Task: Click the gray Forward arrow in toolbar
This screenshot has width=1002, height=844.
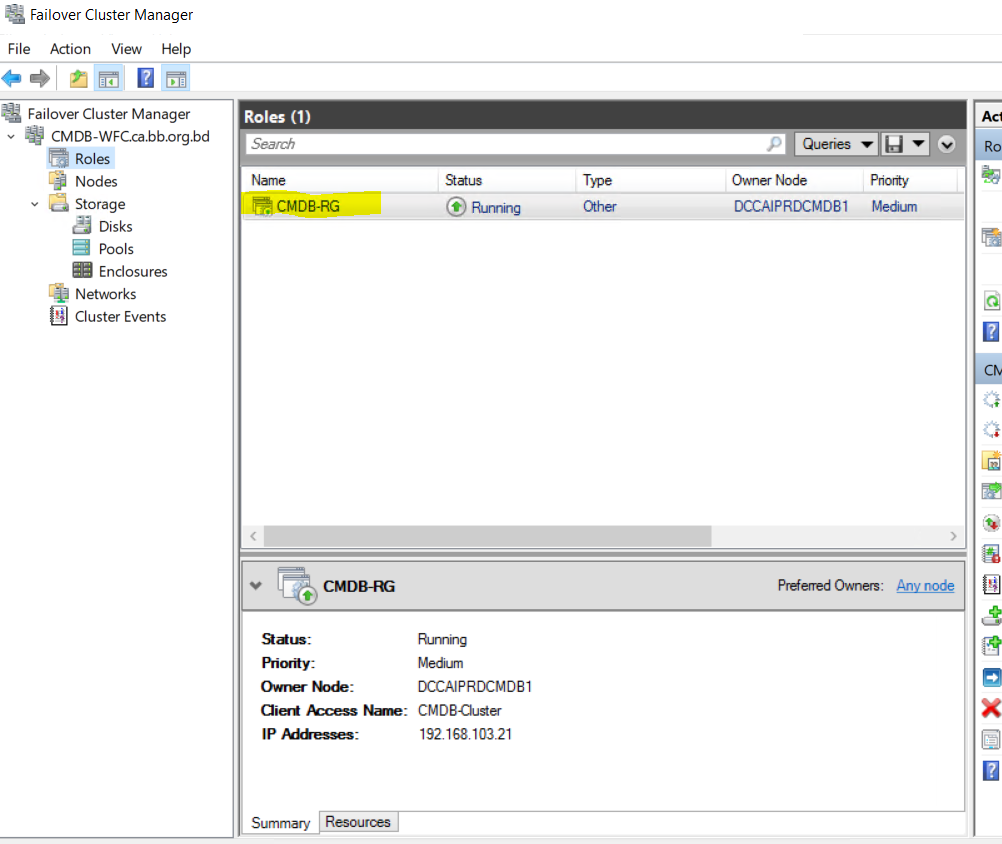Action: [x=40, y=79]
